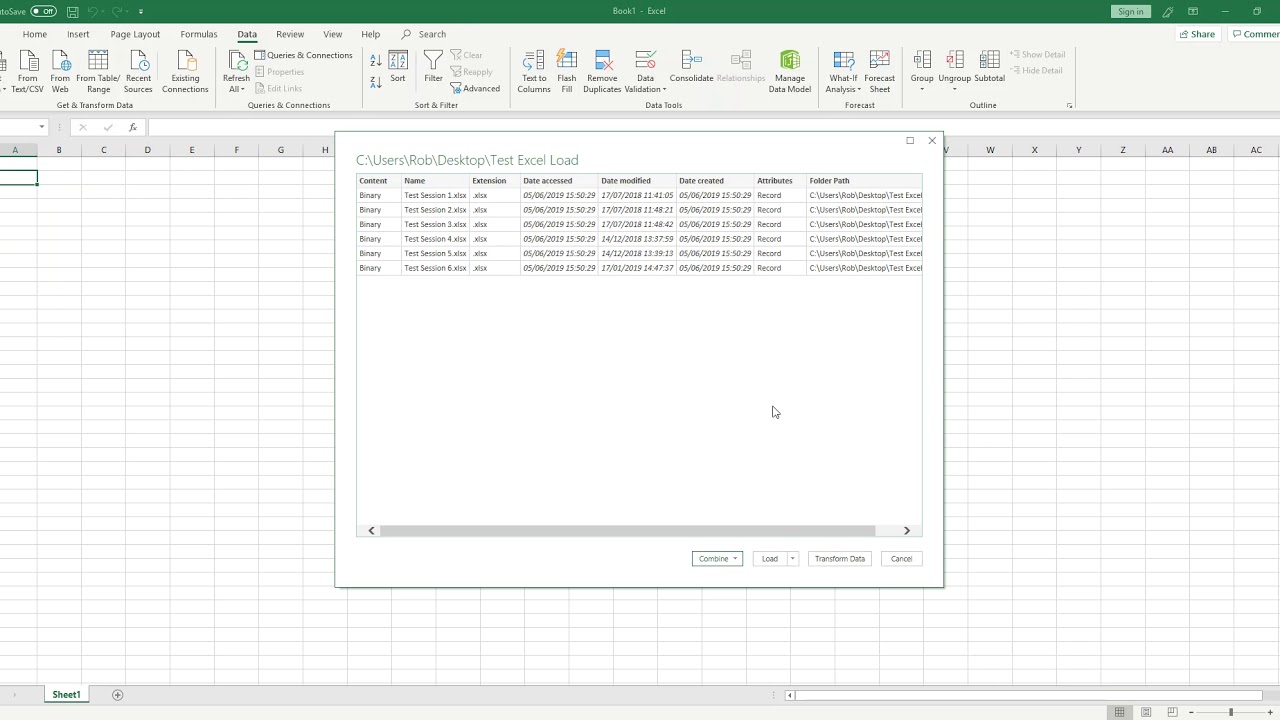
Task: Click the zoom slider in status bar
Action: pos(1231,712)
